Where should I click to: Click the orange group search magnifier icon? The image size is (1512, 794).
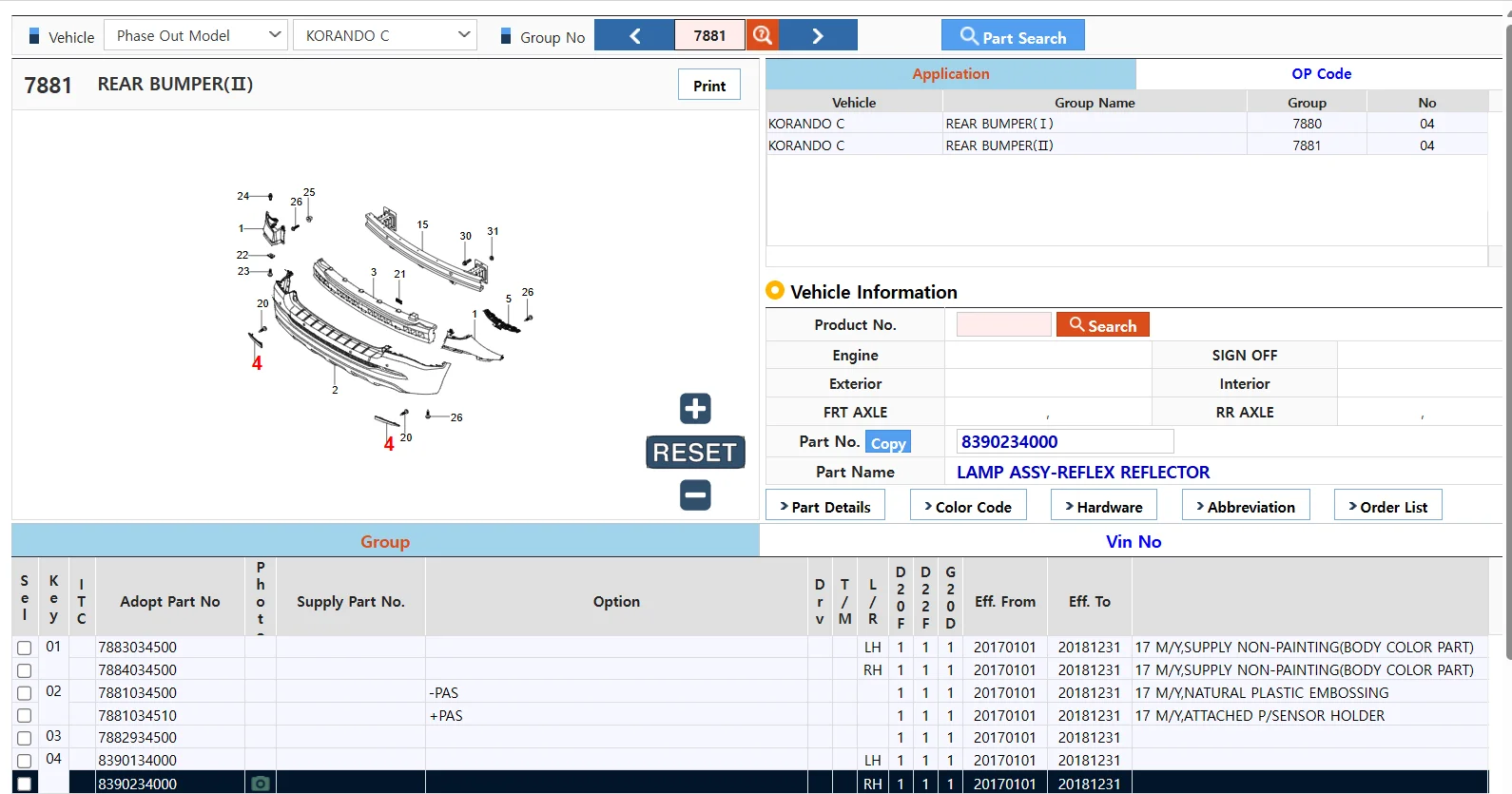point(763,35)
